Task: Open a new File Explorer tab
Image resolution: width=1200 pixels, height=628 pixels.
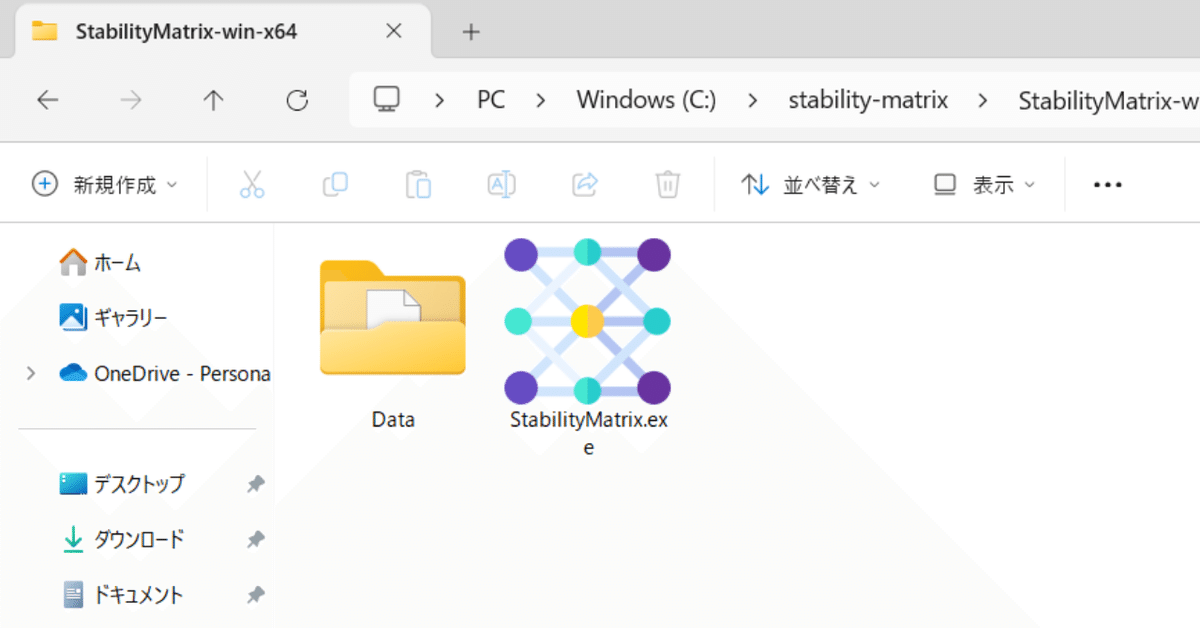Action: coord(470,32)
